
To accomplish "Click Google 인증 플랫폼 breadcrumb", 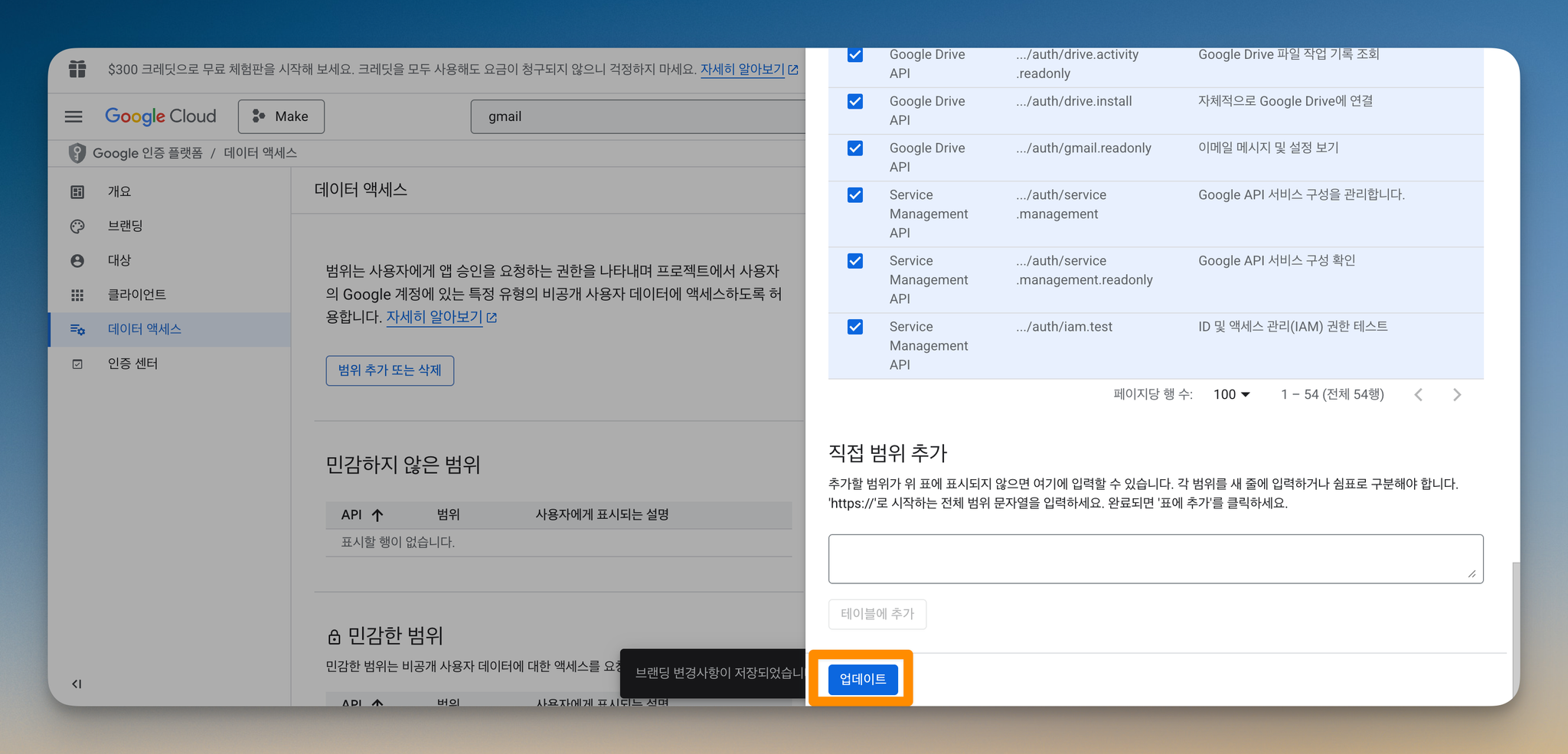I will pos(147,153).
